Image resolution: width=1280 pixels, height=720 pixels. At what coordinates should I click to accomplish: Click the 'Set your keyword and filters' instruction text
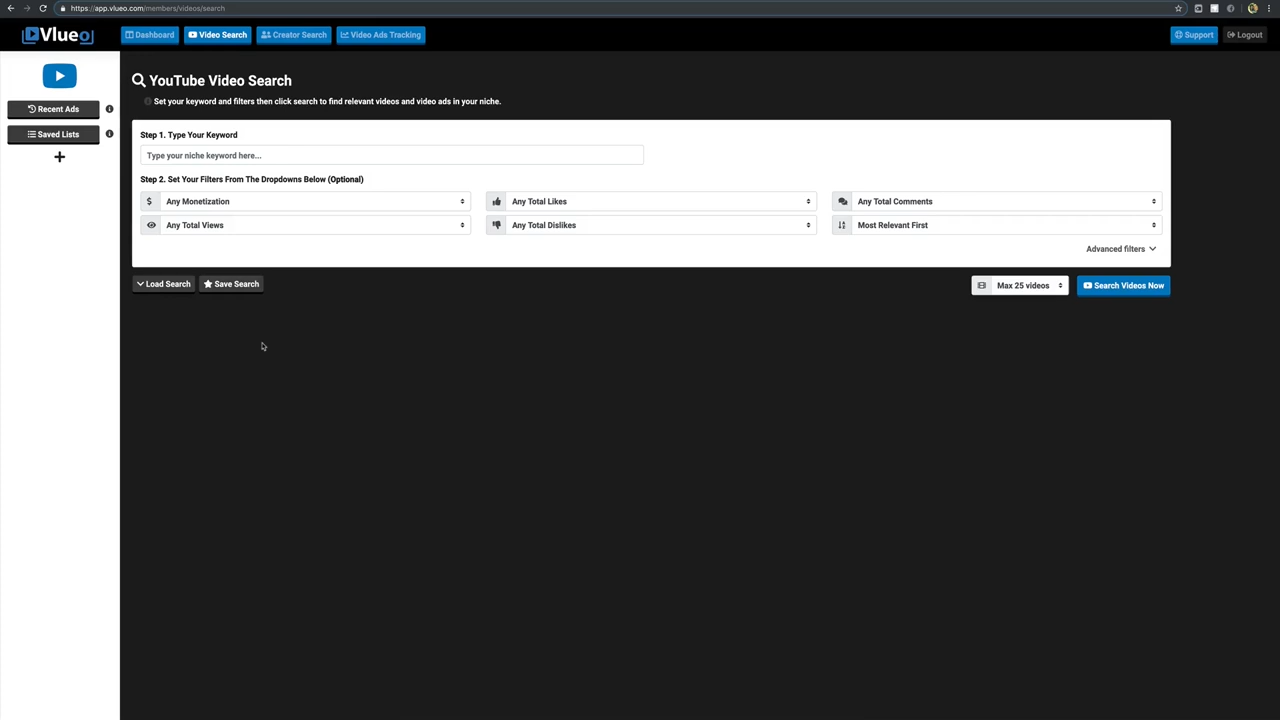pyautogui.click(x=327, y=101)
